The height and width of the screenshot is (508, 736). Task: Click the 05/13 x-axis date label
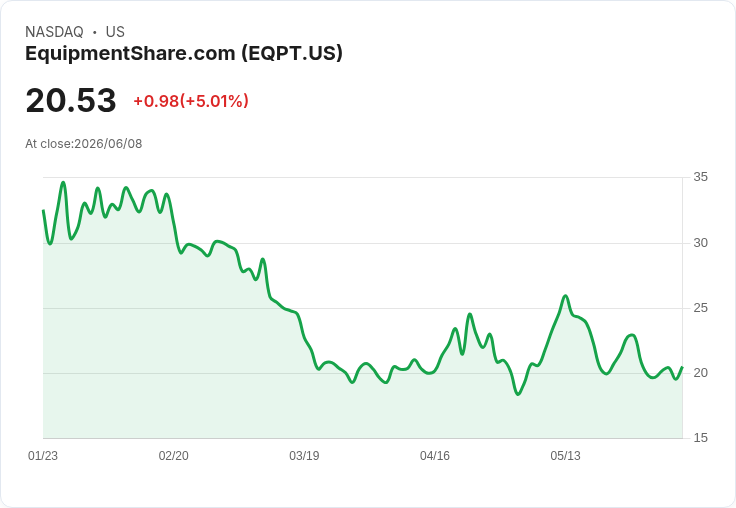[565, 456]
